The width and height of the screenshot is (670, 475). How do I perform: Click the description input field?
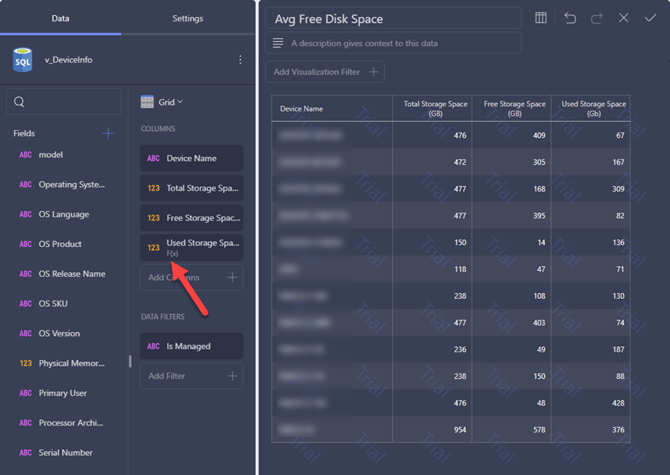(x=393, y=43)
